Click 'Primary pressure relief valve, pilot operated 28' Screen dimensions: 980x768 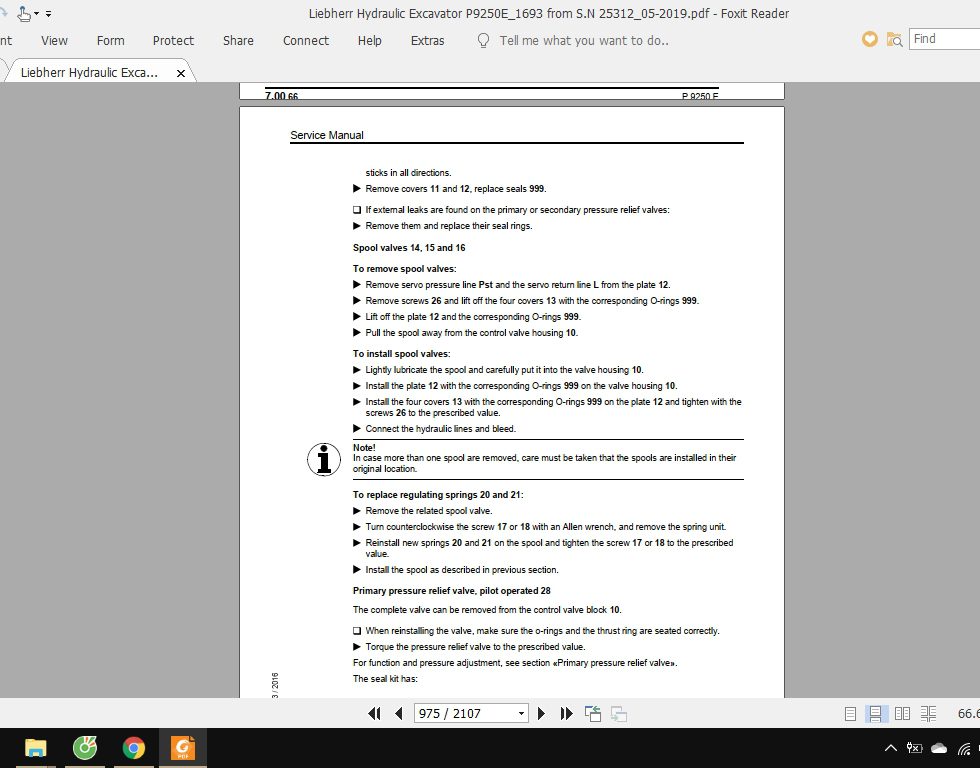click(452, 591)
